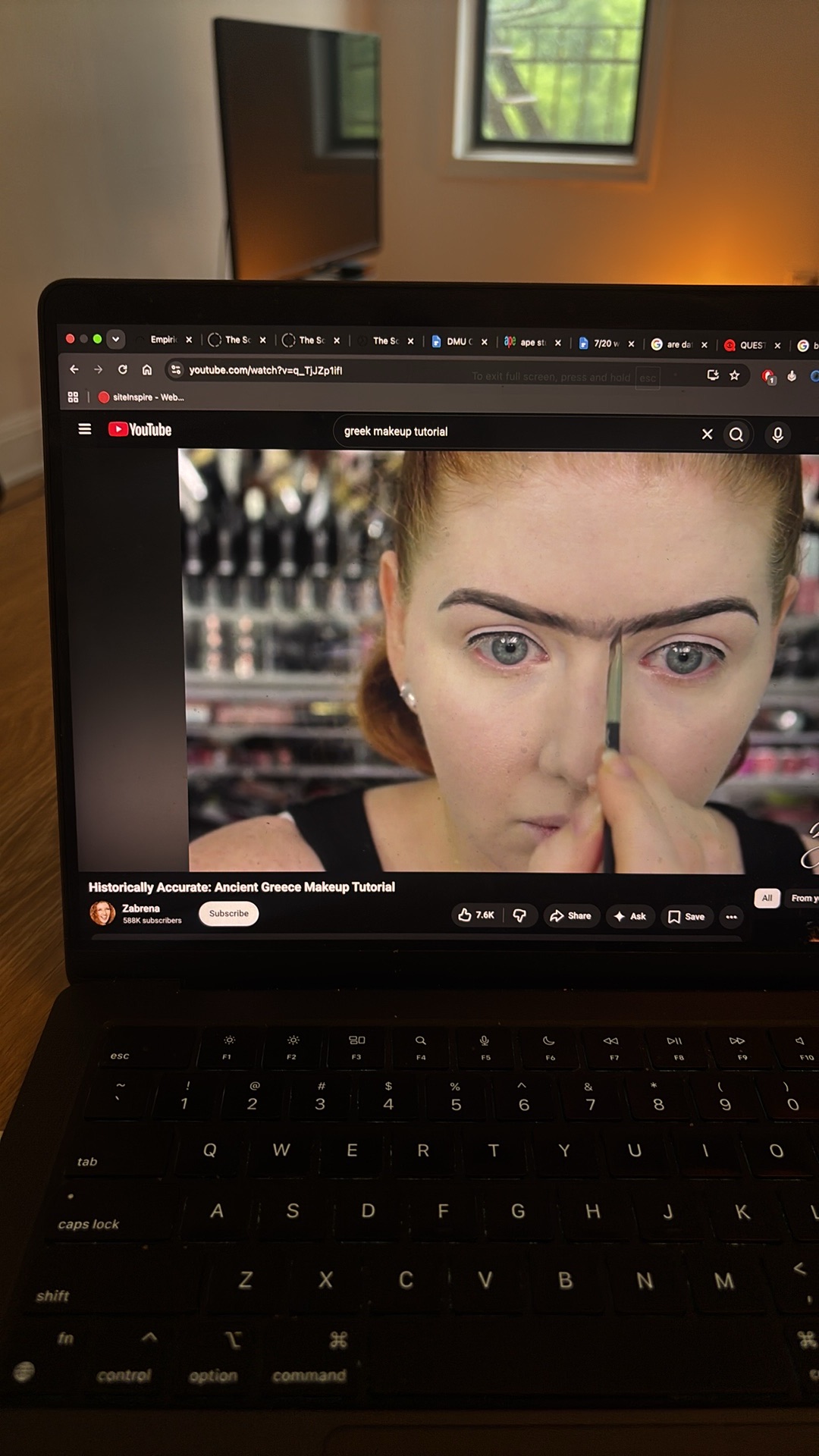Image resolution: width=819 pixels, height=1456 pixels.
Task: Click the YouTube logo to go home
Action: click(x=140, y=429)
